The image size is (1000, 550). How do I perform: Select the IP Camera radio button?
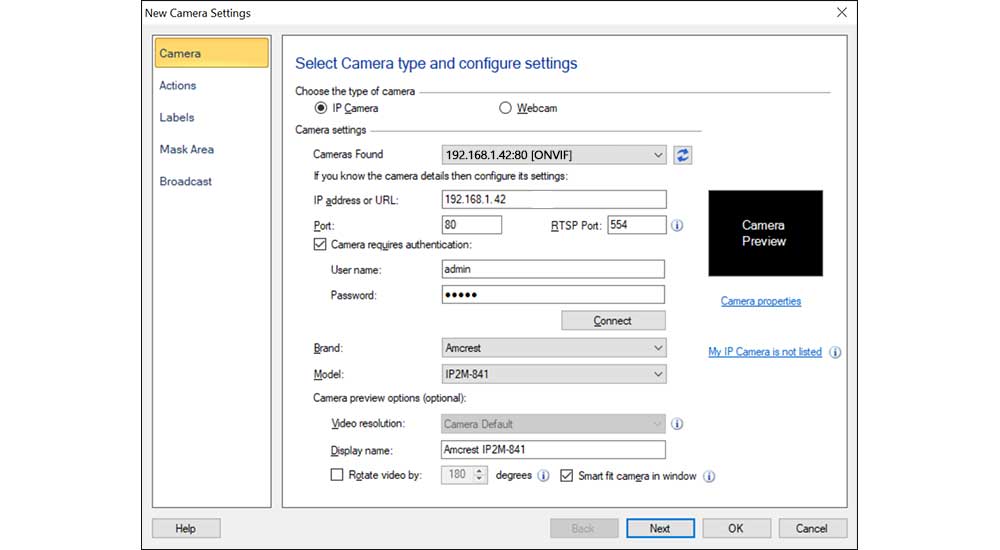coord(321,108)
